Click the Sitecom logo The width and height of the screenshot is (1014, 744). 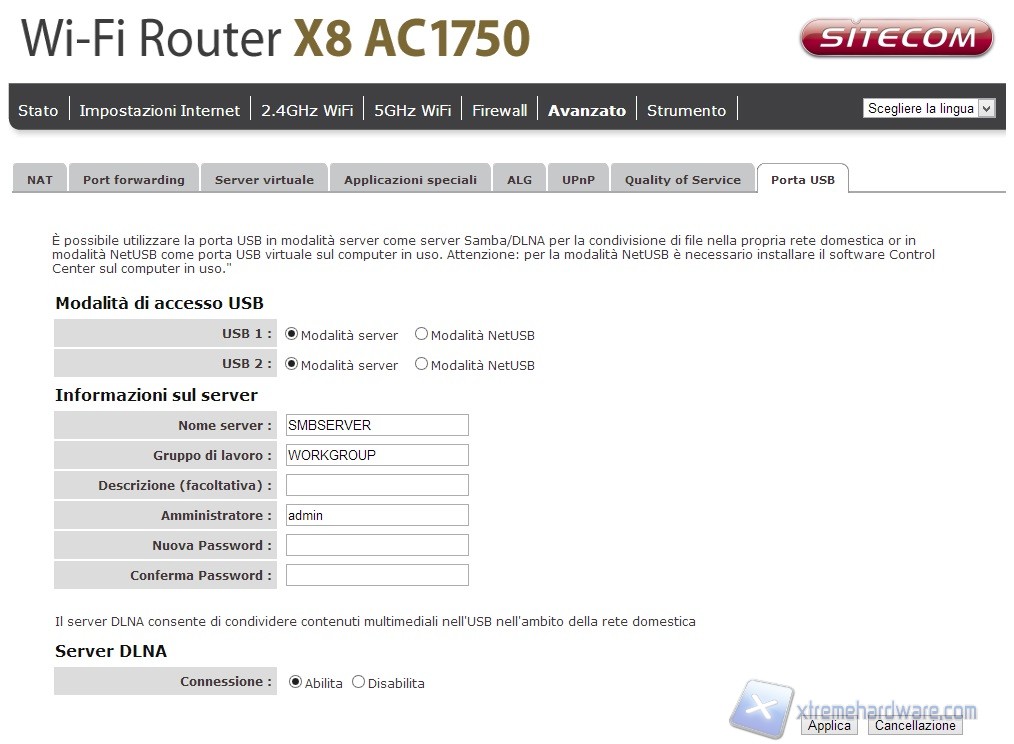click(897, 38)
